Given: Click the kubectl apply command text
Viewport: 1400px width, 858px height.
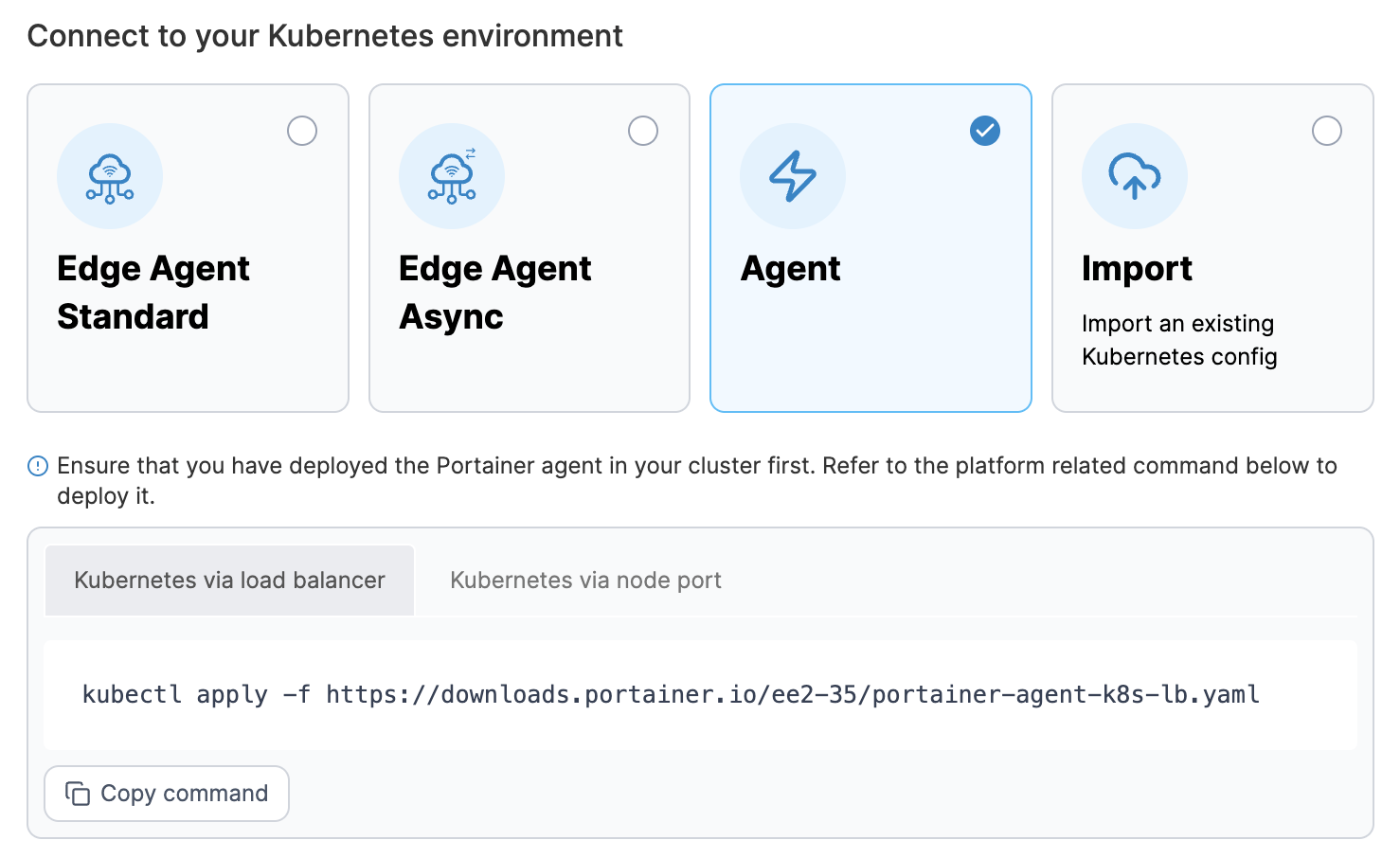Looking at the screenshot, I should (671, 695).
